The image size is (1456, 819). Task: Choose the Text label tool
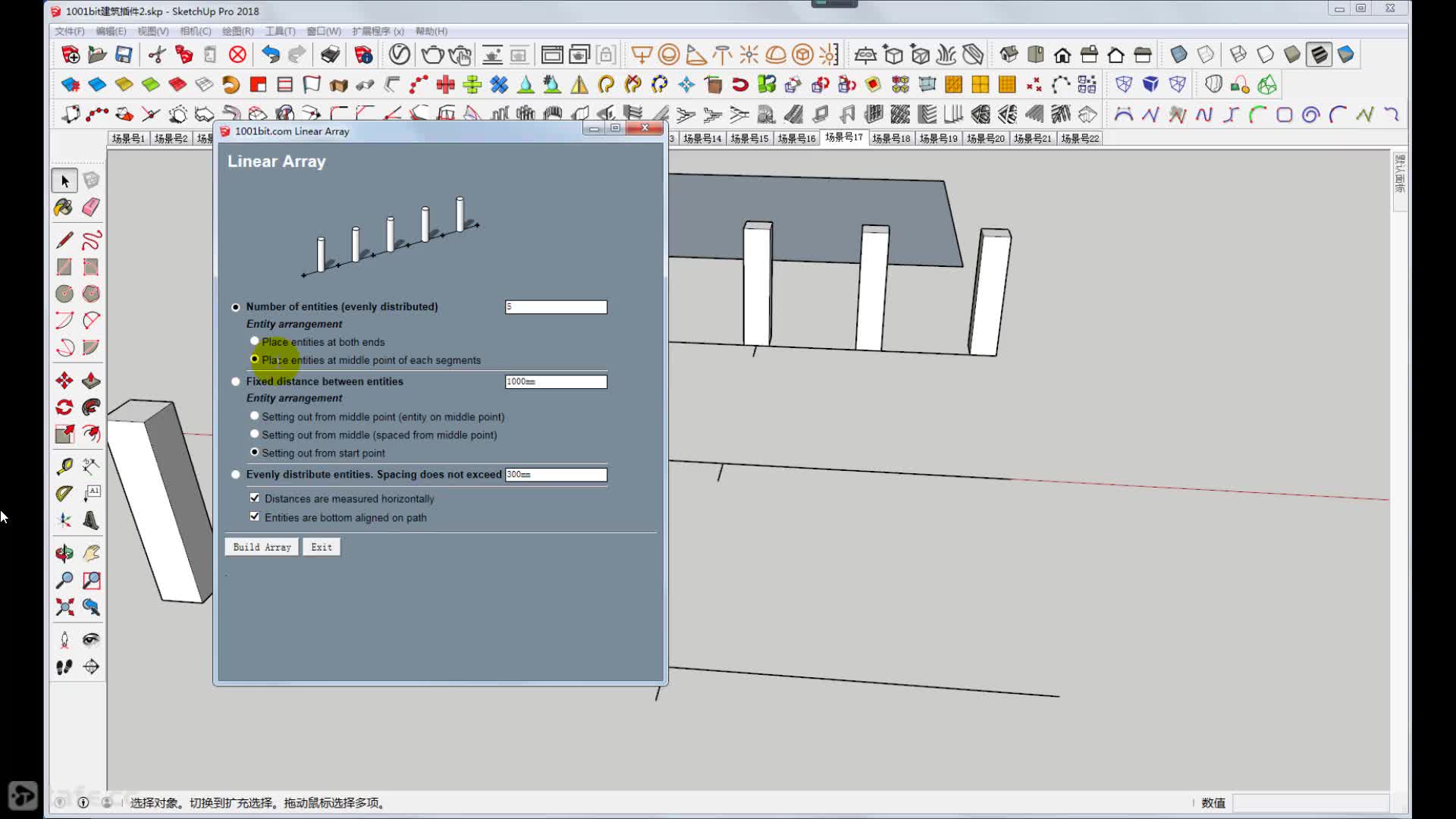coord(91,493)
